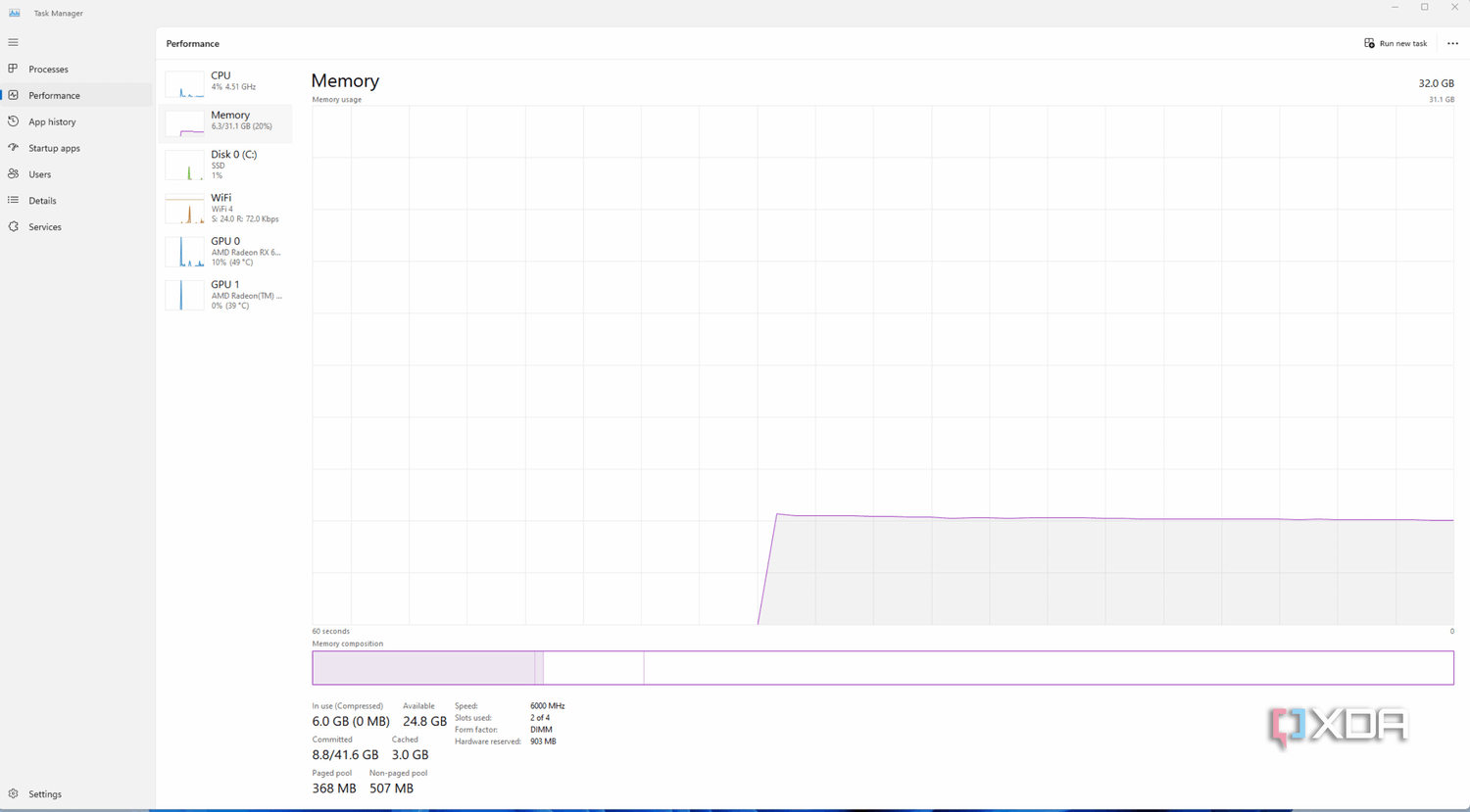Click the Task Manager app icon in title bar

tap(15, 13)
